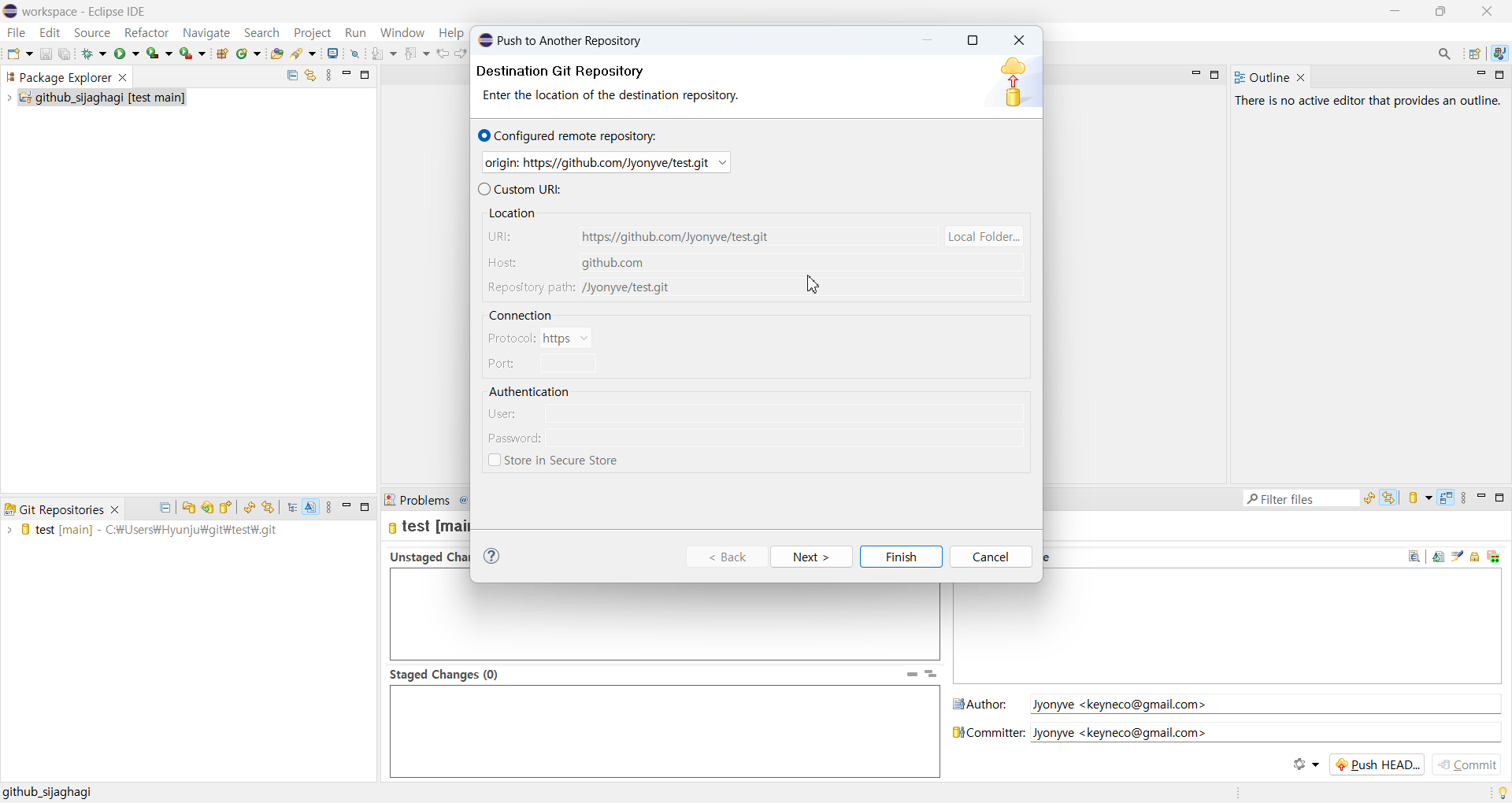Click the Sign commit lock icon
Viewport: 1512px width, 803px height.
1476,557
